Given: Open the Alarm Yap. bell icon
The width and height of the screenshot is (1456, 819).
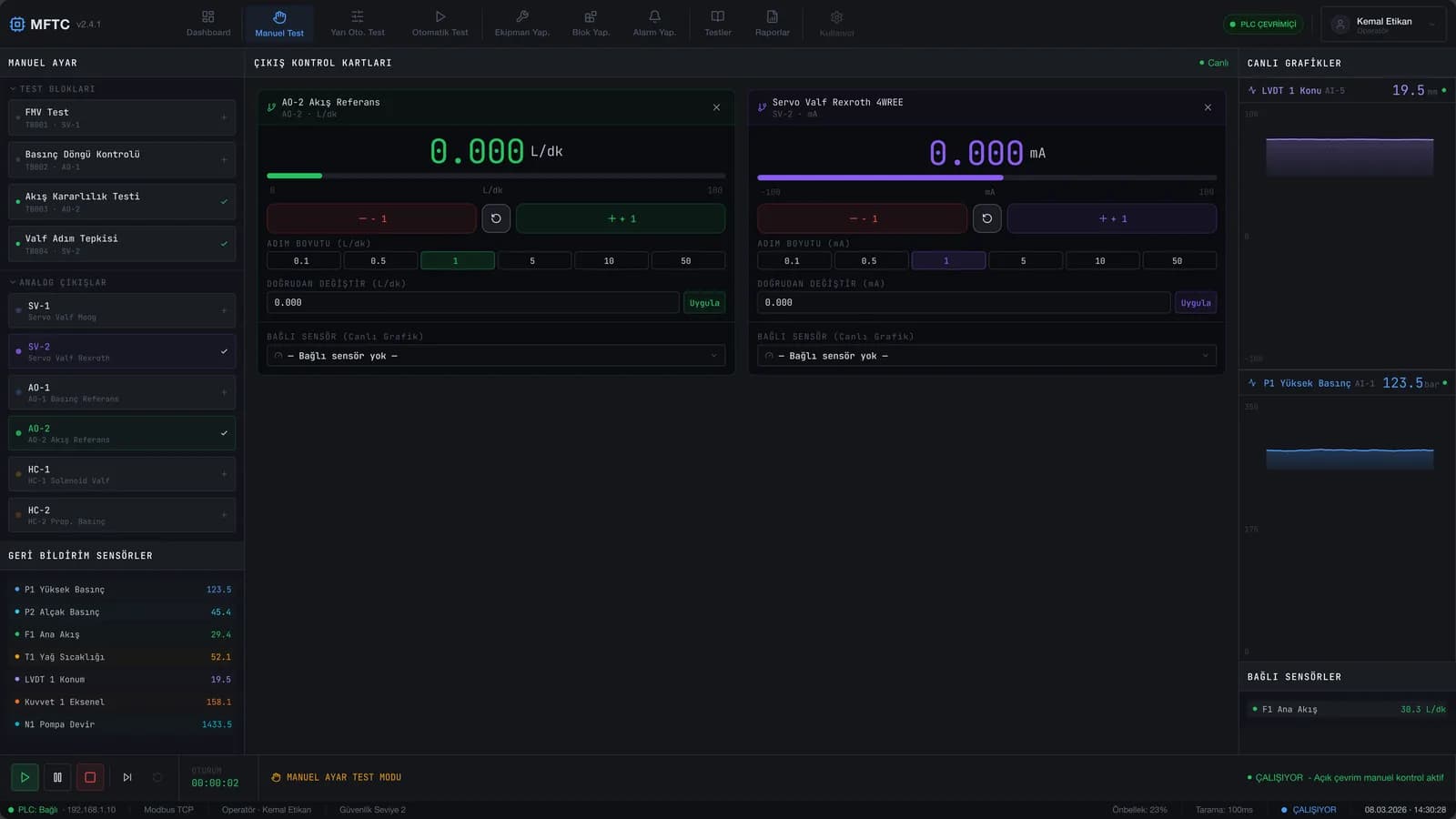Looking at the screenshot, I should (x=654, y=24).
